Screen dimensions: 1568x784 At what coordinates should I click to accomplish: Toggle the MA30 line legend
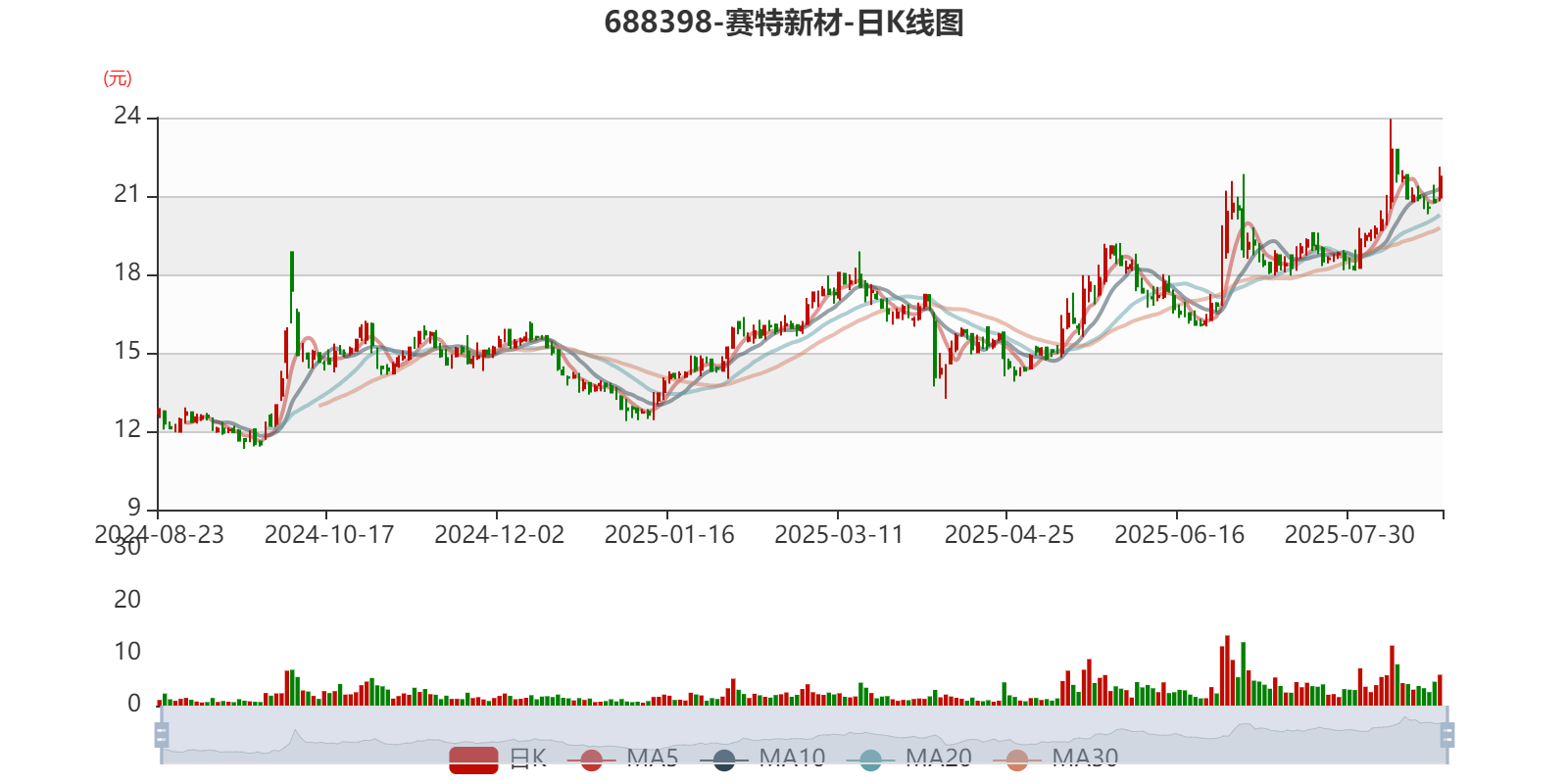coord(1055,759)
